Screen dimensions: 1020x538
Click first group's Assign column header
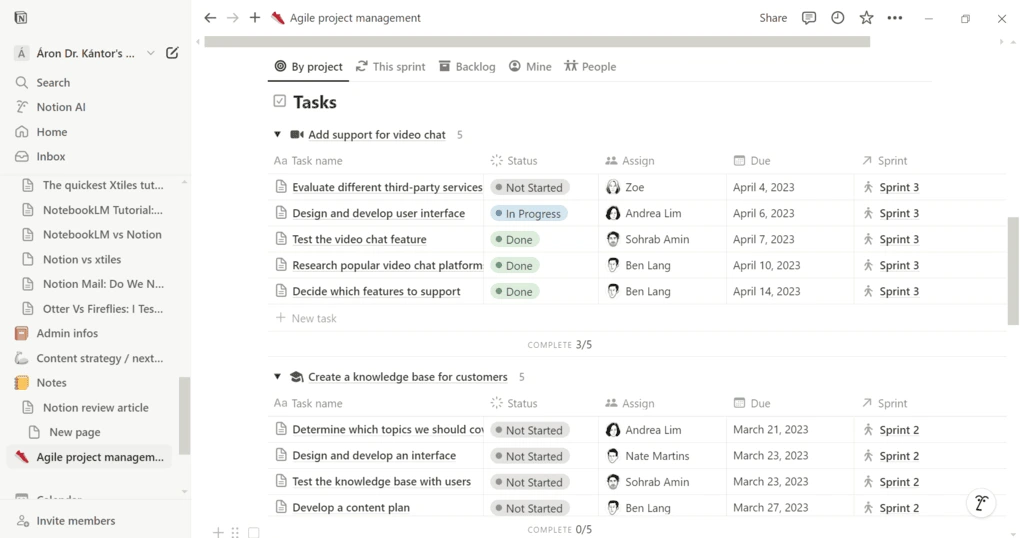[x=630, y=161]
